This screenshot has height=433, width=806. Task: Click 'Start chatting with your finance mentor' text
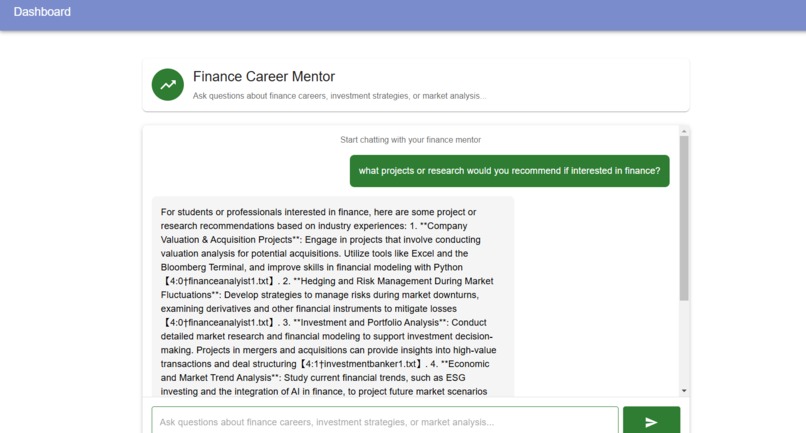pyautogui.click(x=410, y=140)
